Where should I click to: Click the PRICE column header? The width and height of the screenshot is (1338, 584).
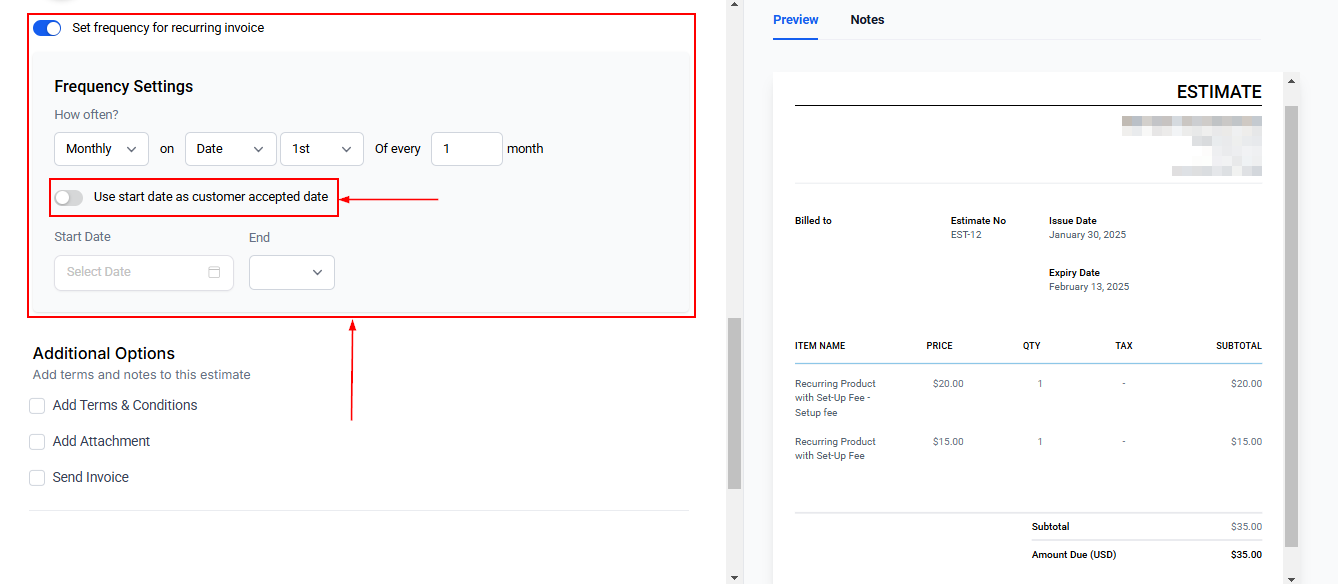click(940, 346)
